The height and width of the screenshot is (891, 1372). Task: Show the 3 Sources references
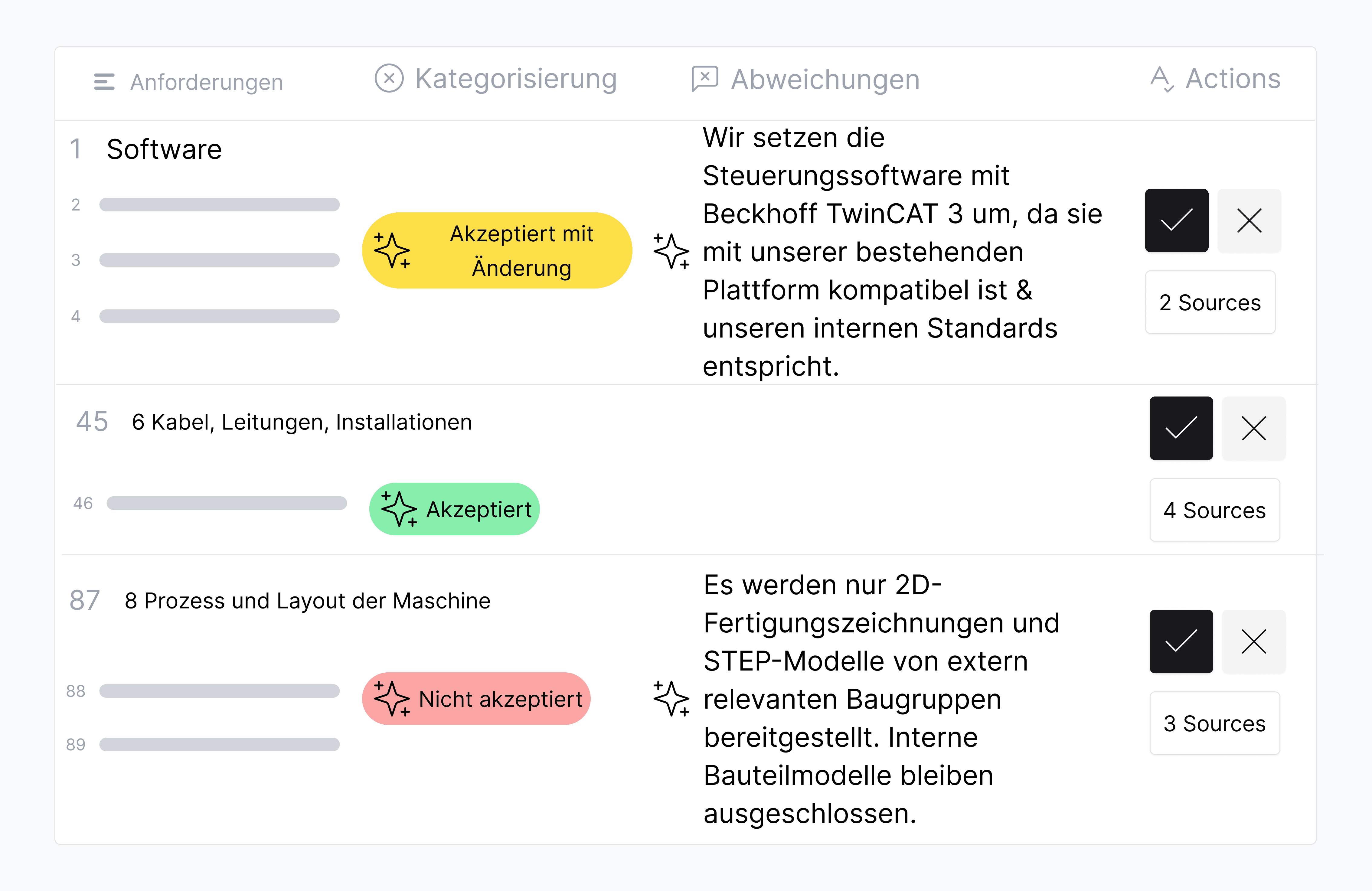pos(1215,723)
